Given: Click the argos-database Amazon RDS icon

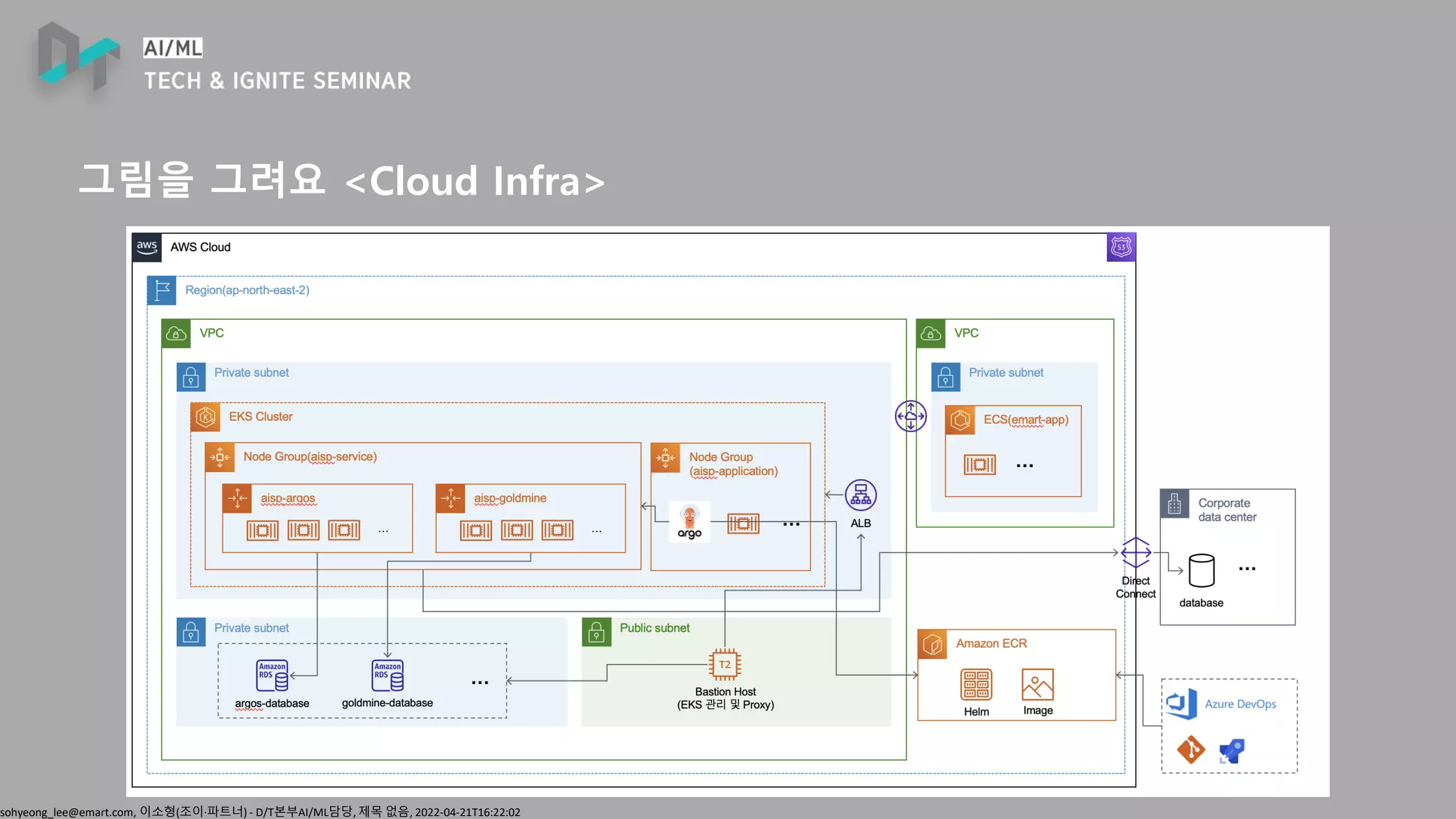Looking at the screenshot, I should 272,675.
